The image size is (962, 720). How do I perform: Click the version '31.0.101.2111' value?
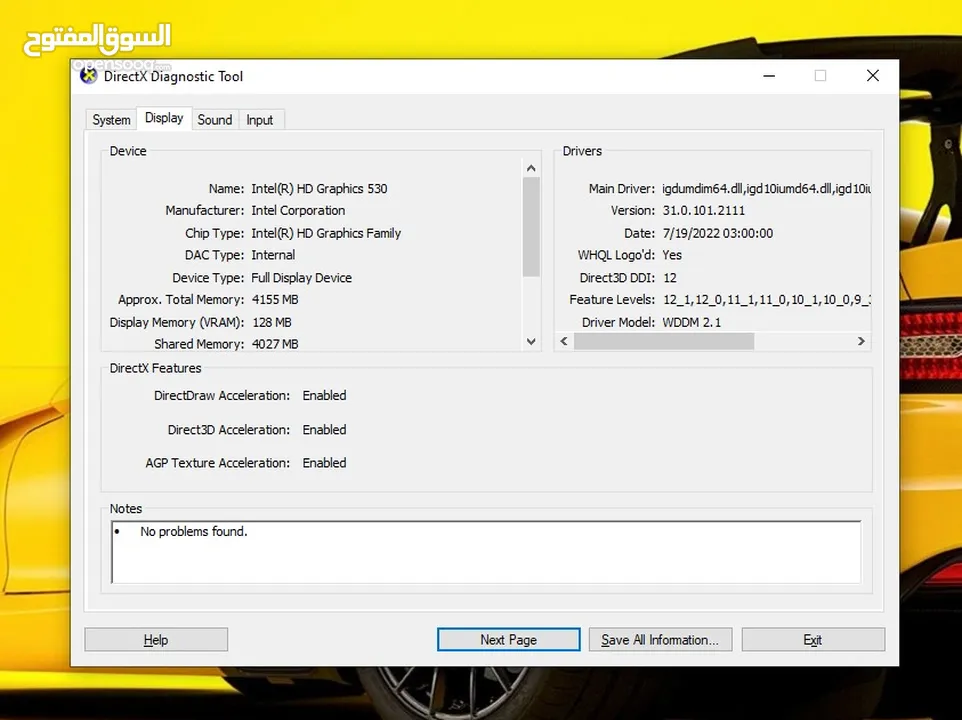pos(703,210)
